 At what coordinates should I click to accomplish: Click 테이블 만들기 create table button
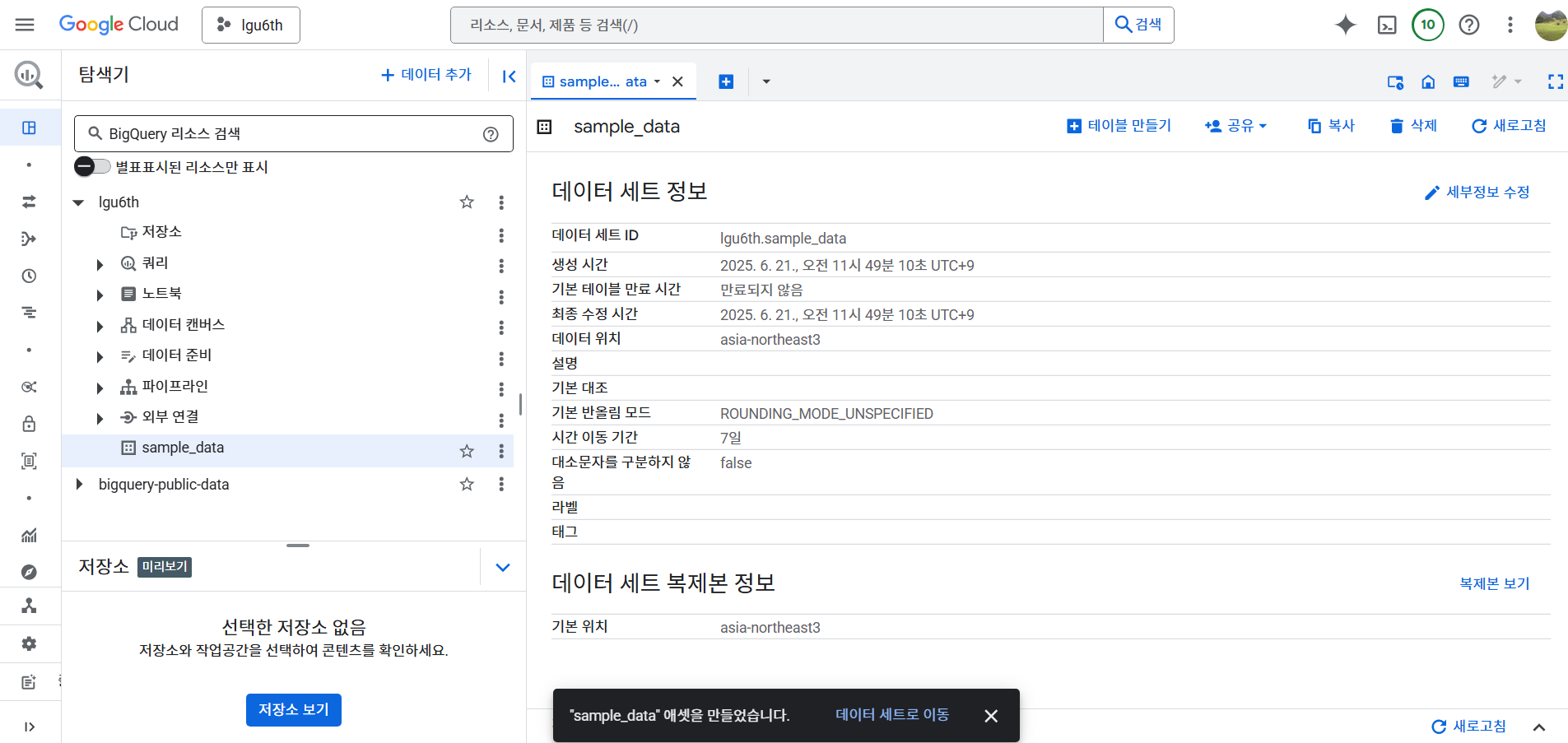click(1119, 126)
